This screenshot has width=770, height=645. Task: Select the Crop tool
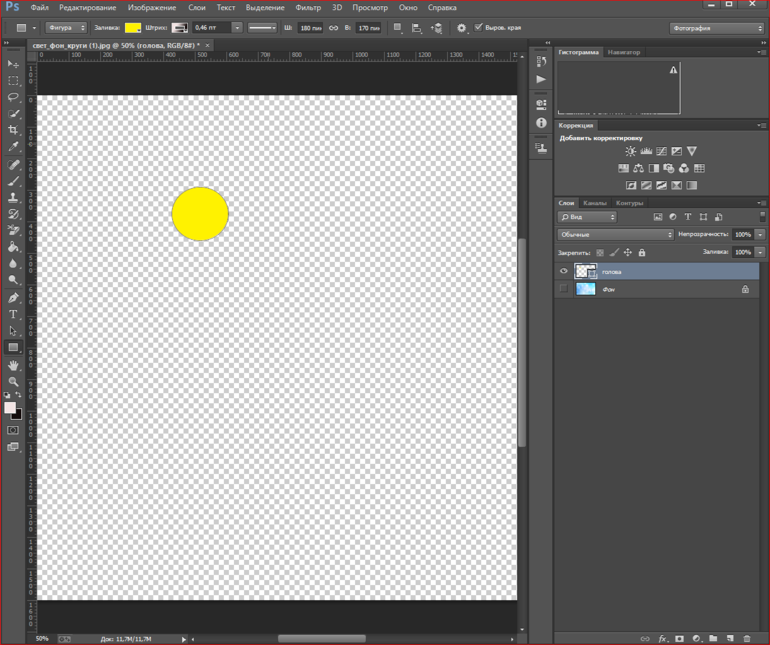tap(14, 130)
